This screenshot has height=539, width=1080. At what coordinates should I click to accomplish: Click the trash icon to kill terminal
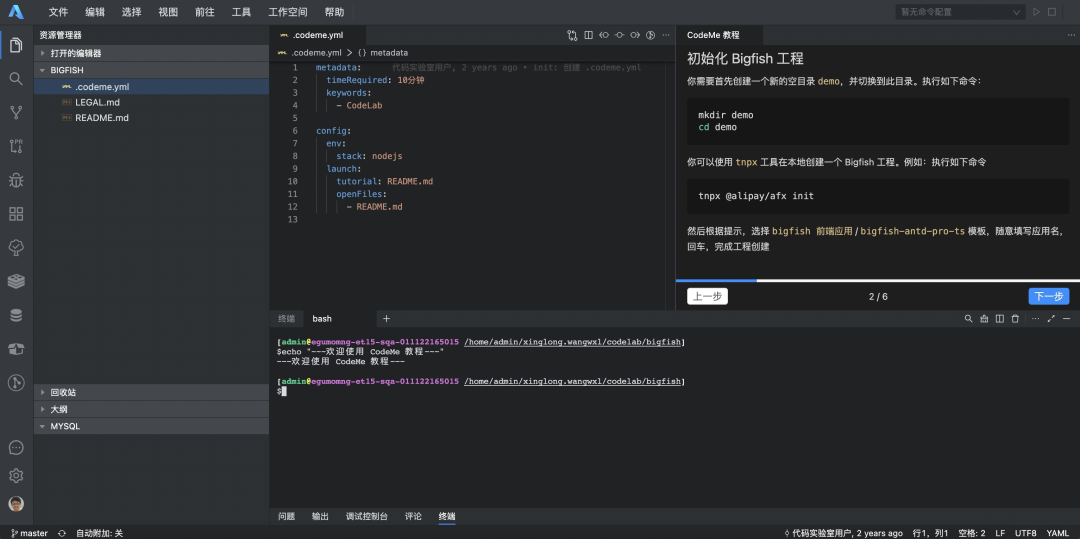pyautogui.click(x=1015, y=319)
